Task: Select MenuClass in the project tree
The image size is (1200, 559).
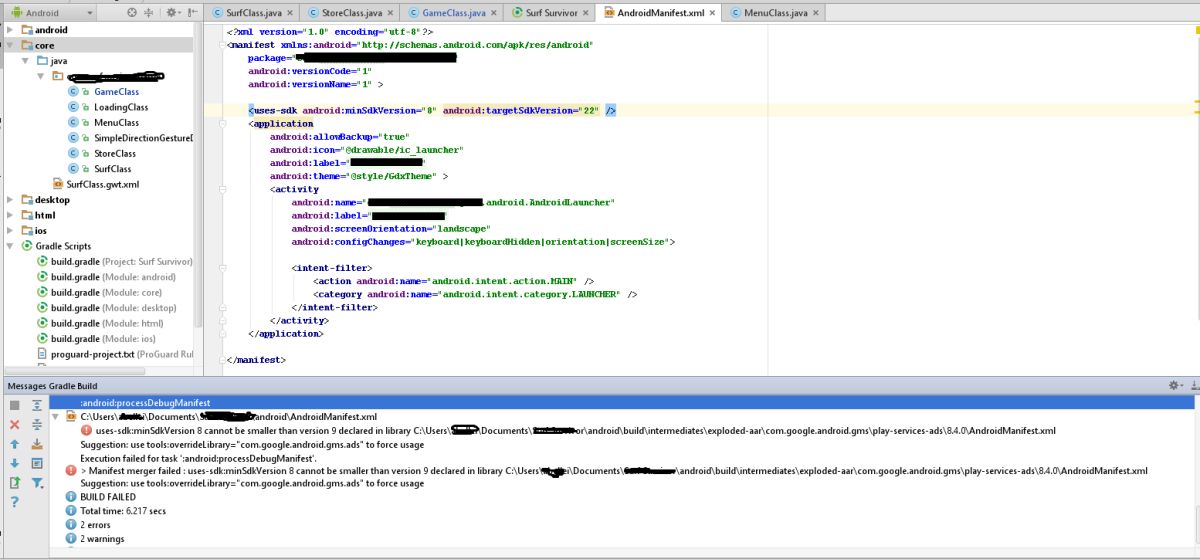Action: tap(116, 123)
